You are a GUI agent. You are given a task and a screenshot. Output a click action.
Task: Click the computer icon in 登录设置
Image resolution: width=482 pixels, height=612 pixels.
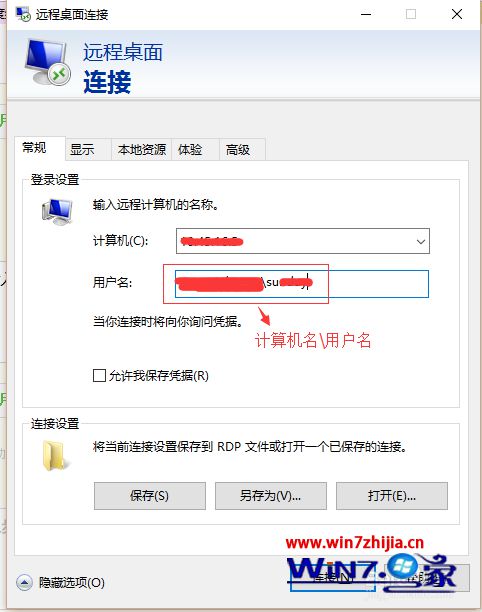(x=57, y=212)
